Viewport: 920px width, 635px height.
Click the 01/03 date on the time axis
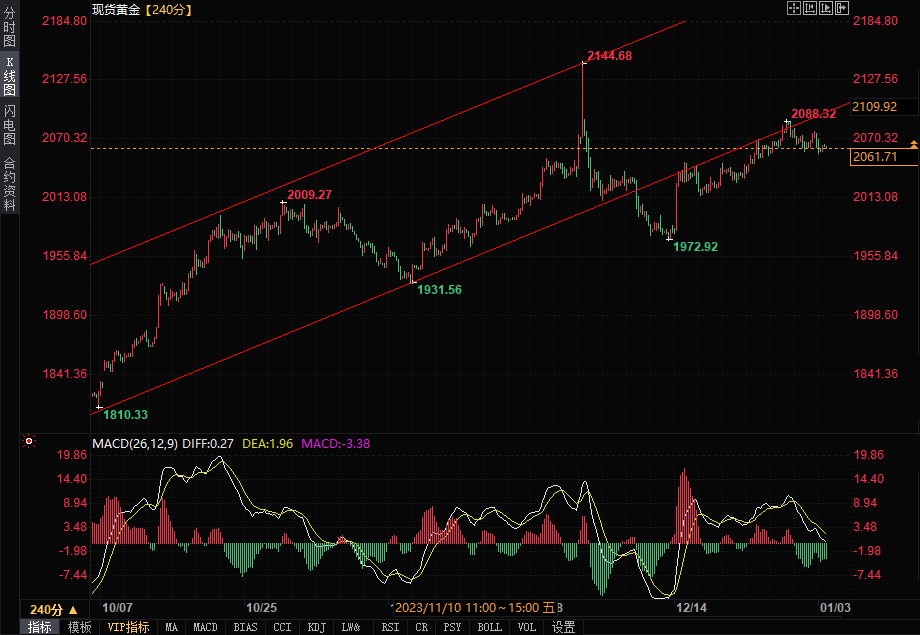click(x=835, y=607)
